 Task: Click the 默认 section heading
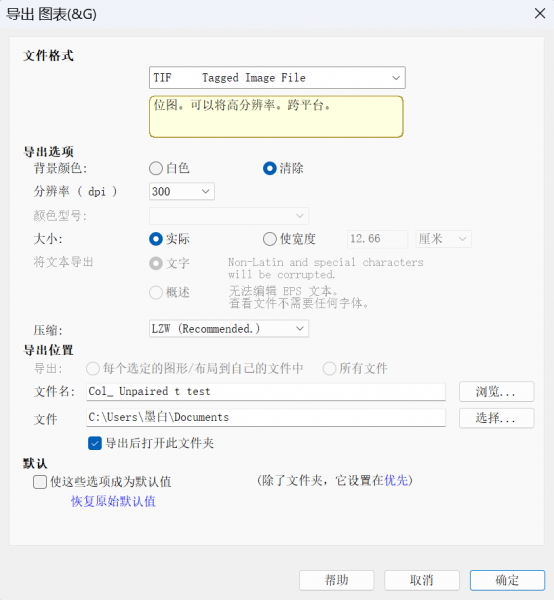pyautogui.click(x=35, y=463)
